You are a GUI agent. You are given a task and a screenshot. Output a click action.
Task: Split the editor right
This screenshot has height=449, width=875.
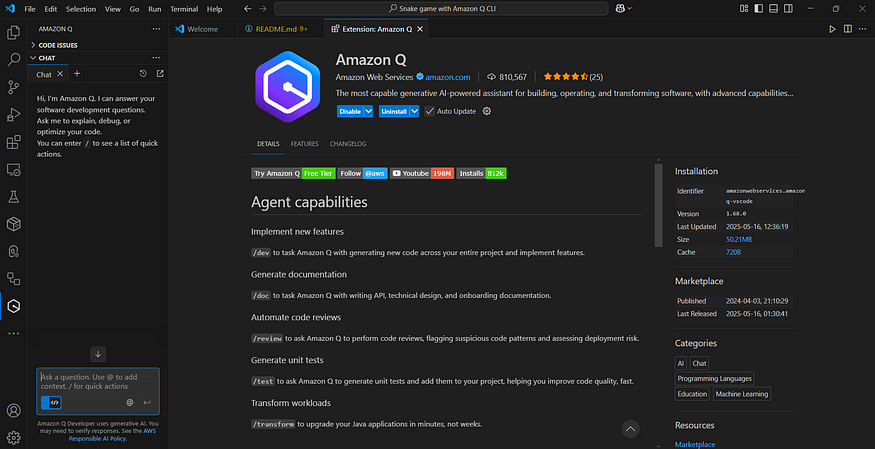pos(848,29)
